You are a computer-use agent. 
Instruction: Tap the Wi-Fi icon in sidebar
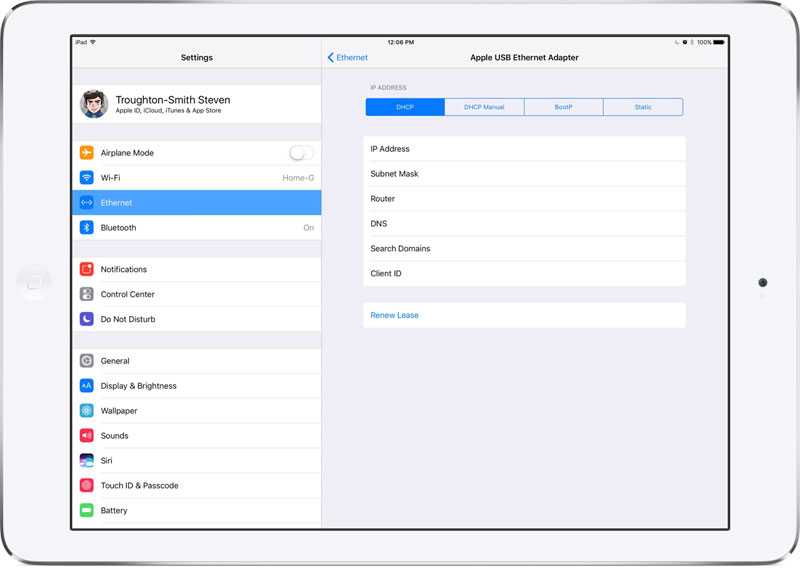(x=87, y=178)
